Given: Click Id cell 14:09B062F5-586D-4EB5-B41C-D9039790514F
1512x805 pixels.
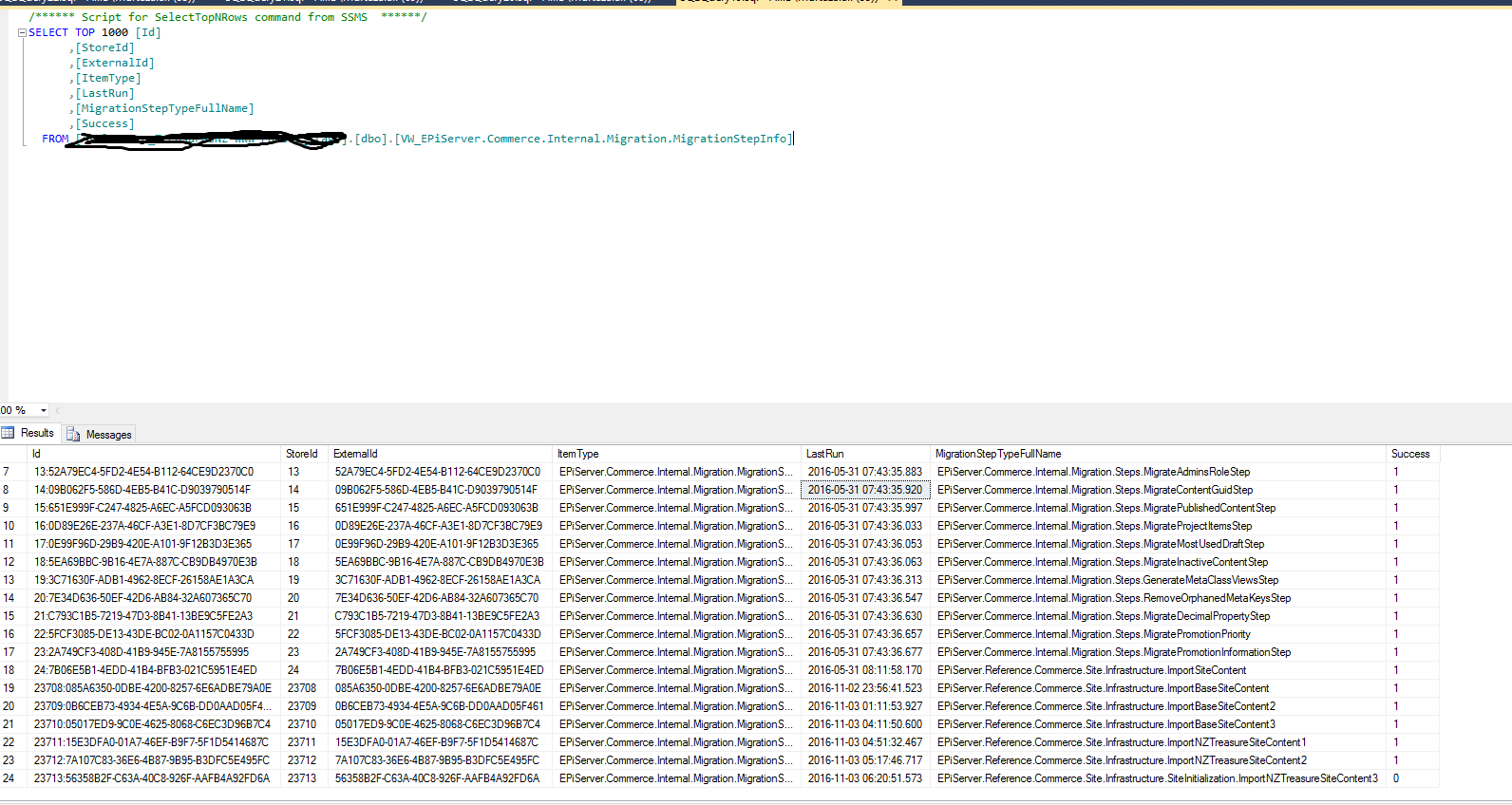Looking at the screenshot, I should tap(154, 490).
